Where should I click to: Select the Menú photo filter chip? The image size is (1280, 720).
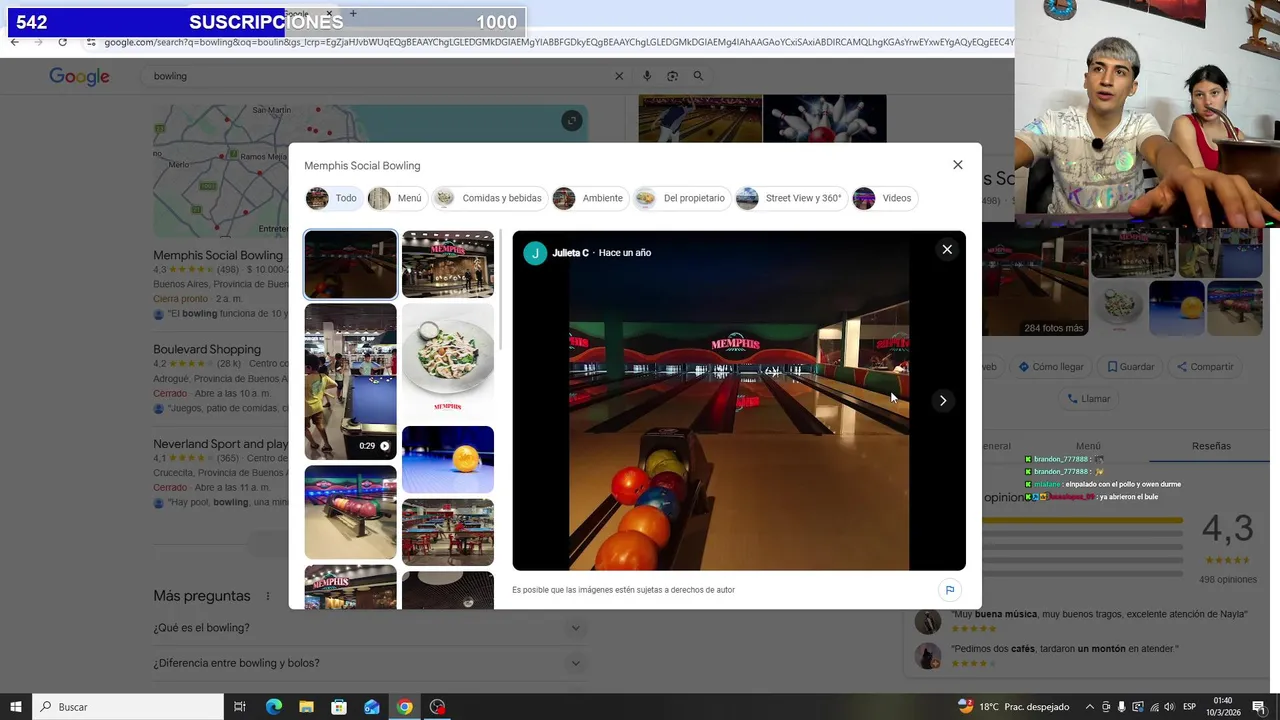coord(396,198)
